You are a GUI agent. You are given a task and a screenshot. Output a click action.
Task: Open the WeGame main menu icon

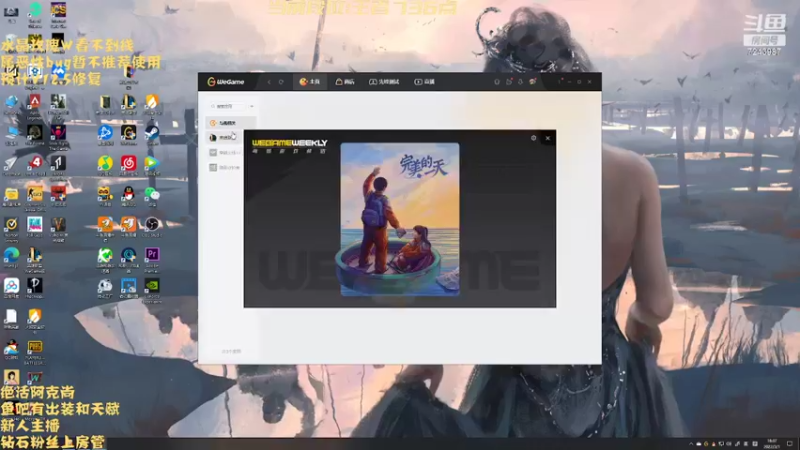coord(560,82)
